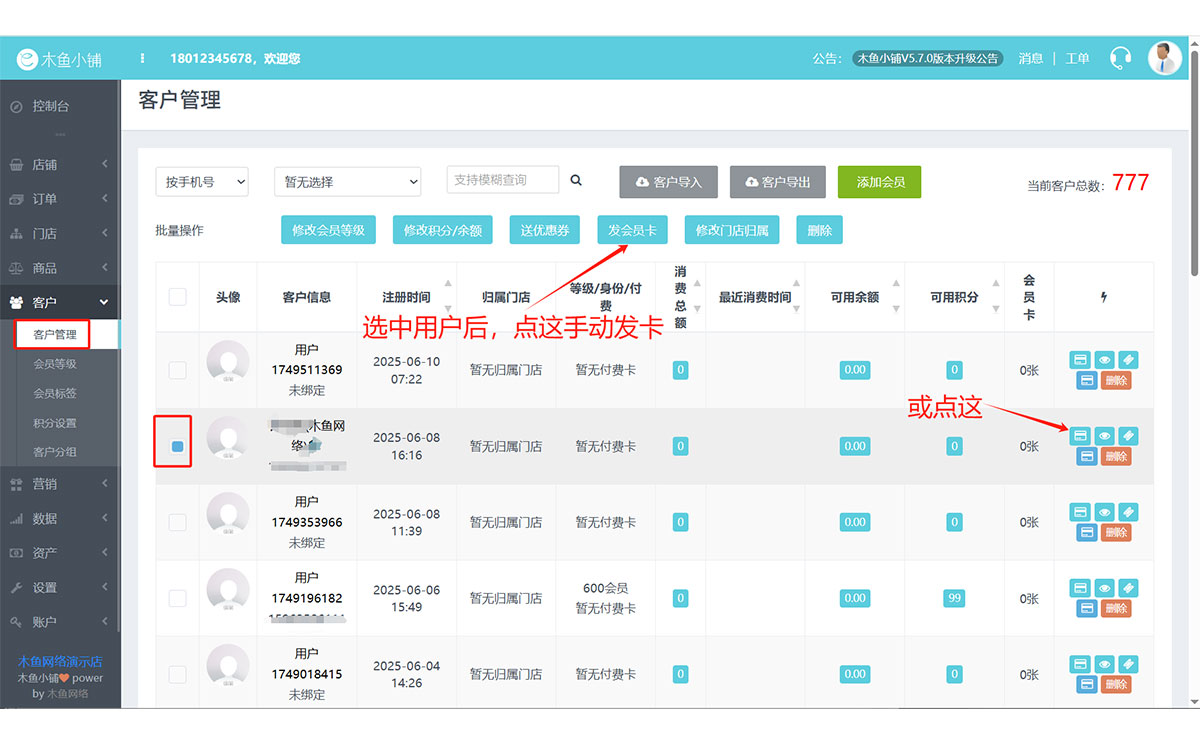Screen dimensions: 1200x745
Task: Issue member card for user 1749353966
Action: pos(1080,512)
